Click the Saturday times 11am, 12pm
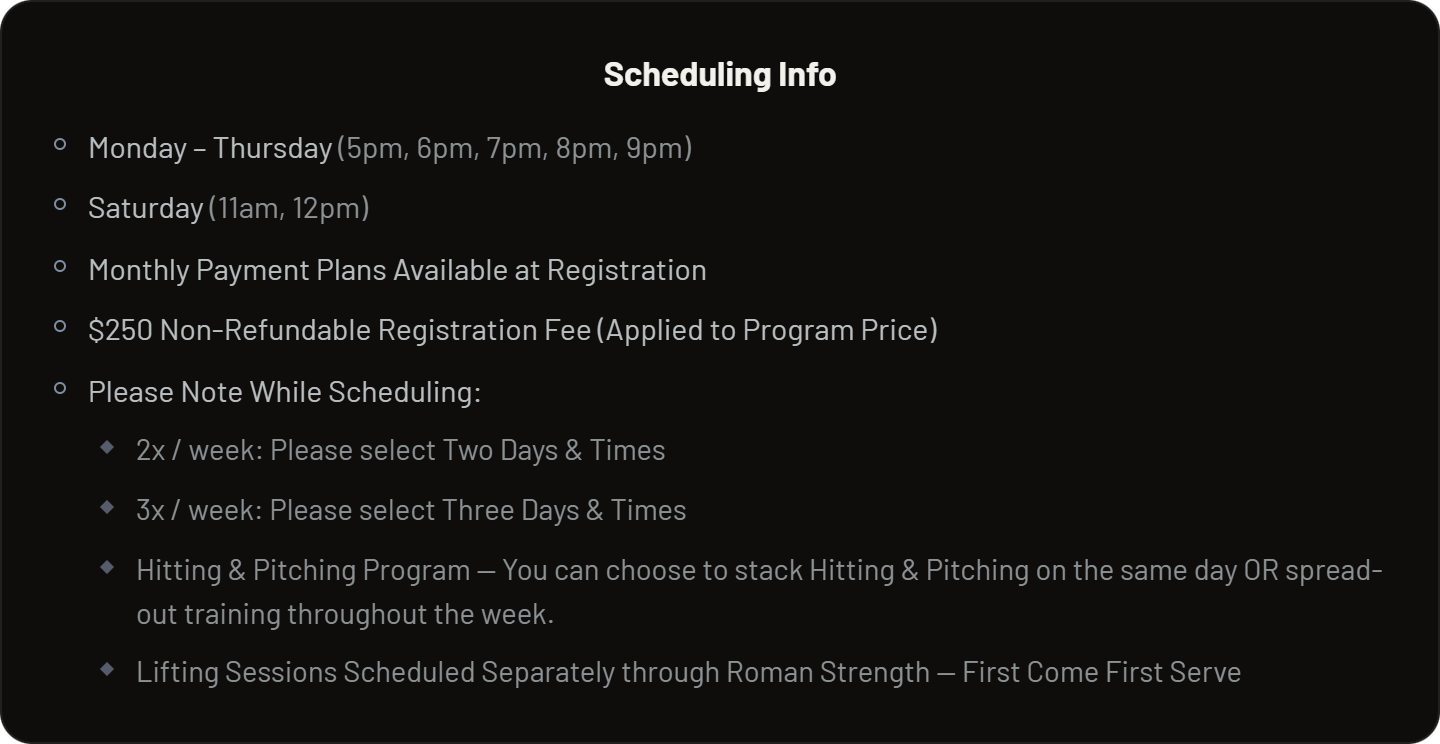Viewport: 1440px width, 744px height. pos(289,208)
